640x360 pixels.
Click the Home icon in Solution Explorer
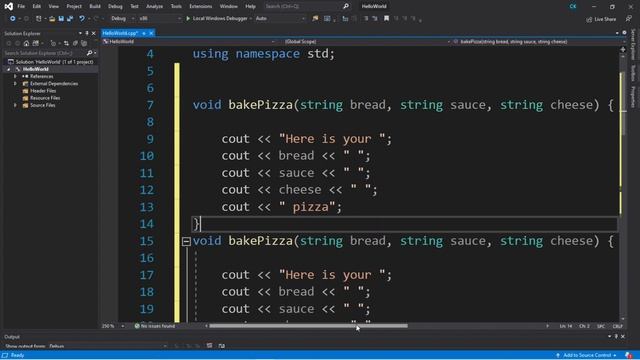pyautogui.click(x=26, y=43)
